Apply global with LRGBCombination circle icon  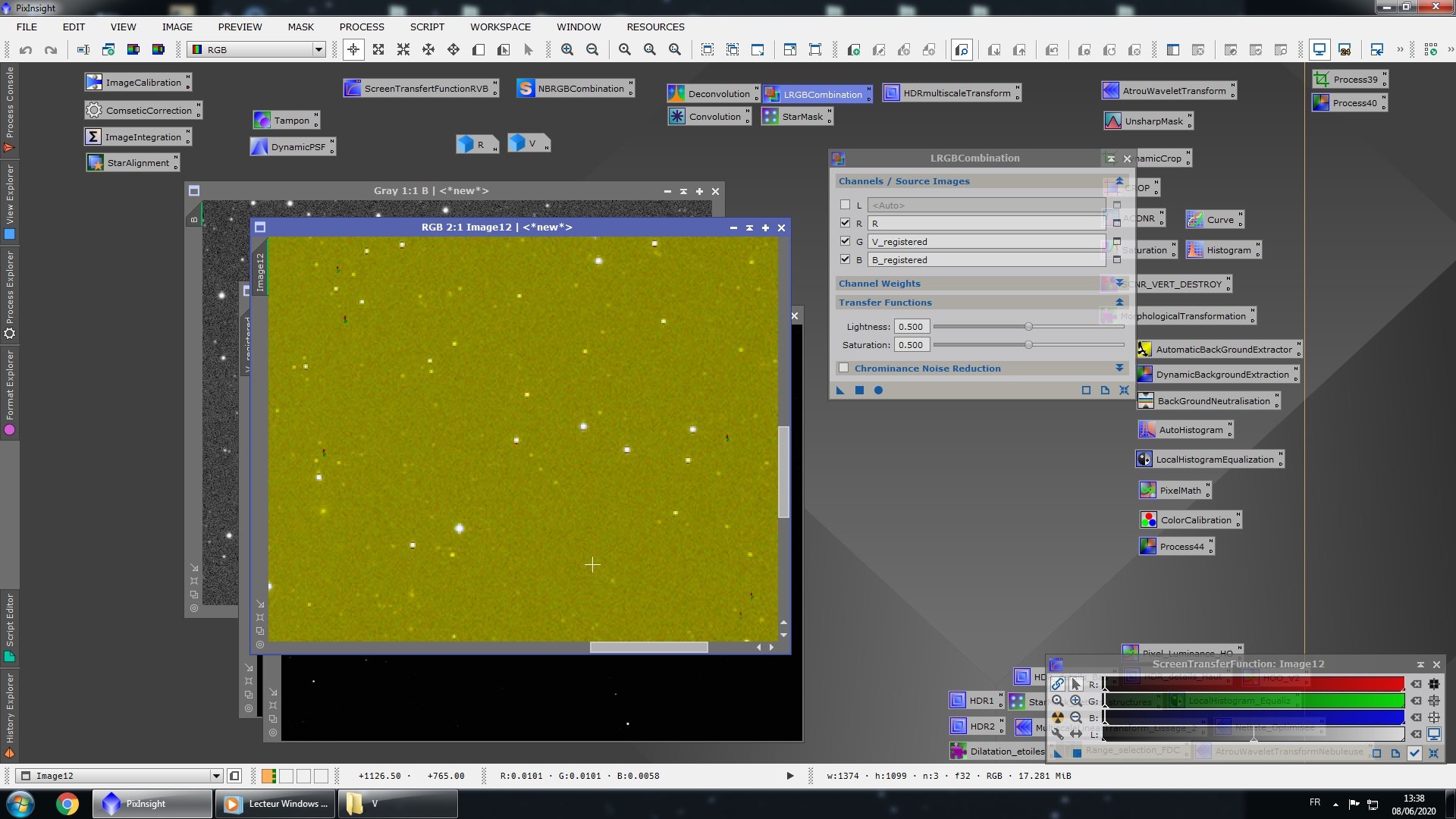878,391
